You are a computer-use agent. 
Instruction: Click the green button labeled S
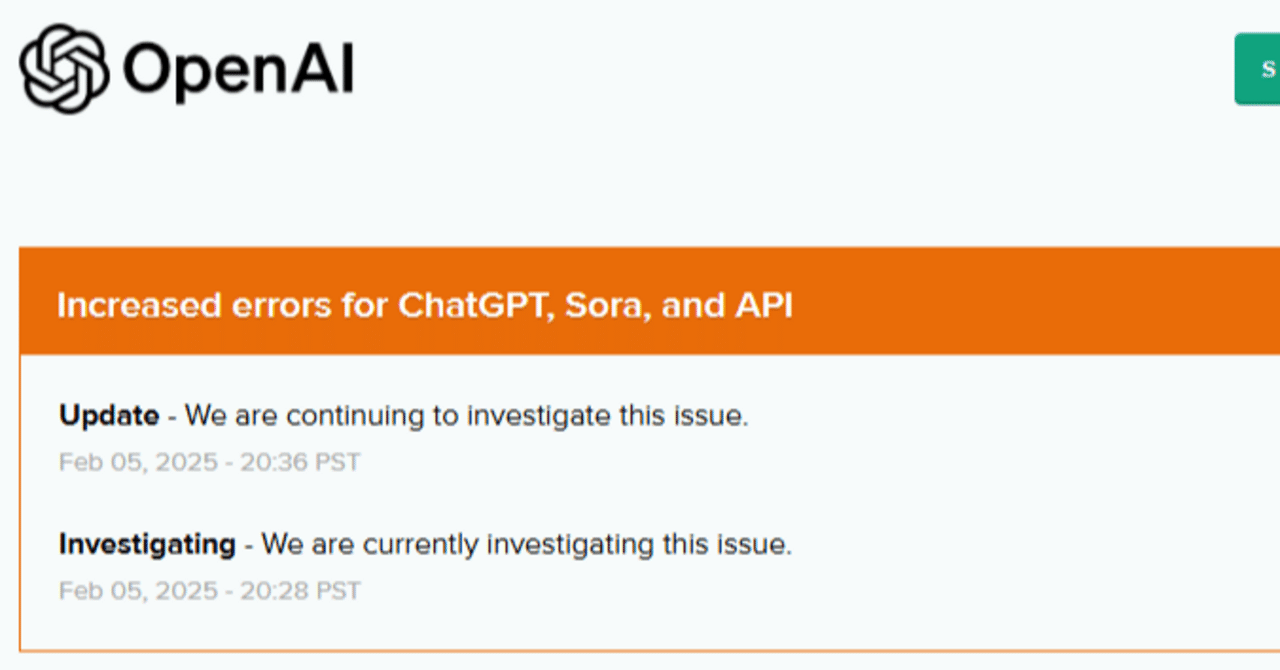tap(1264, 68)
